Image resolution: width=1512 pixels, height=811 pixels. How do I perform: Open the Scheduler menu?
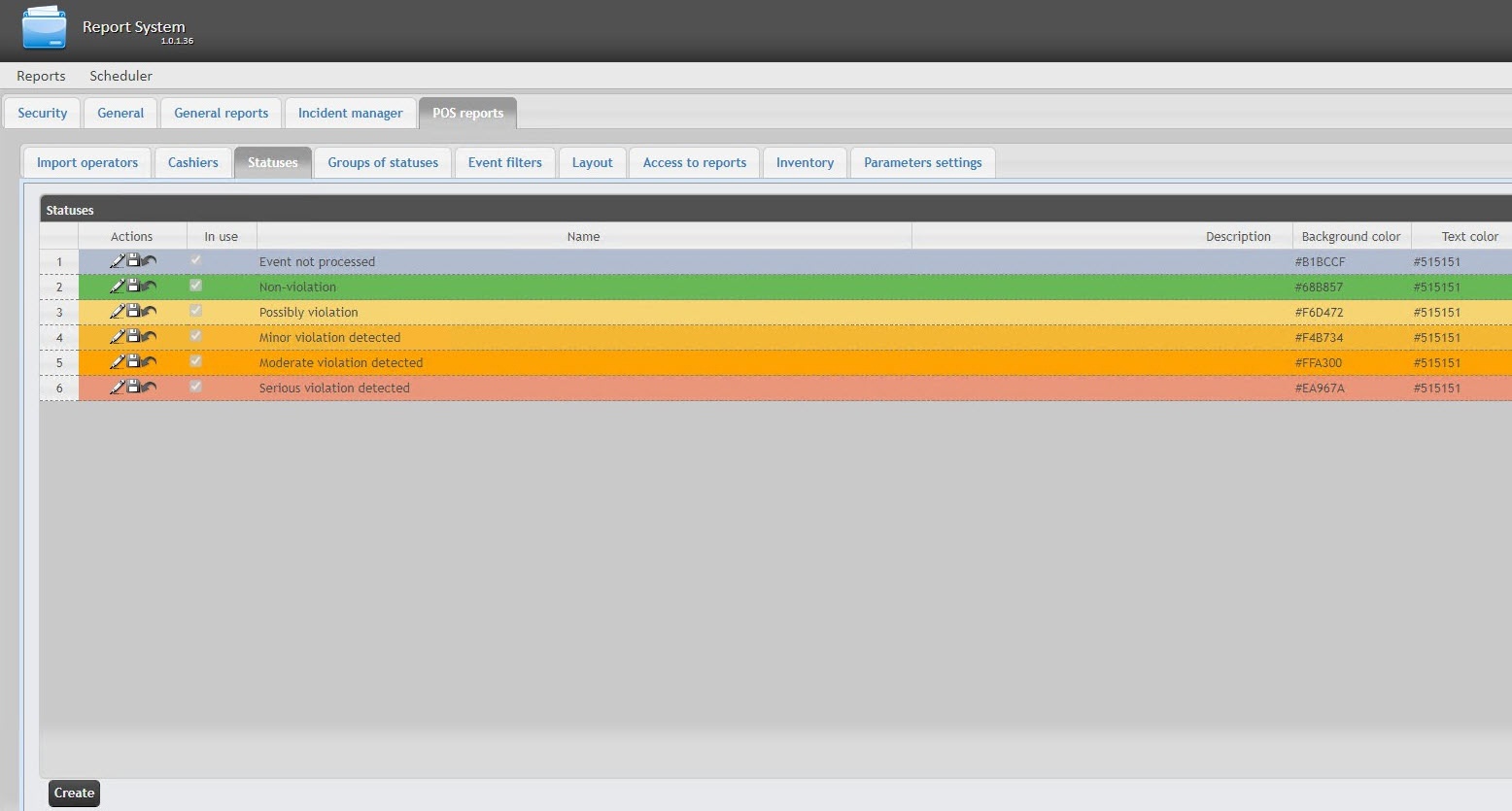(x=120, y=76)
